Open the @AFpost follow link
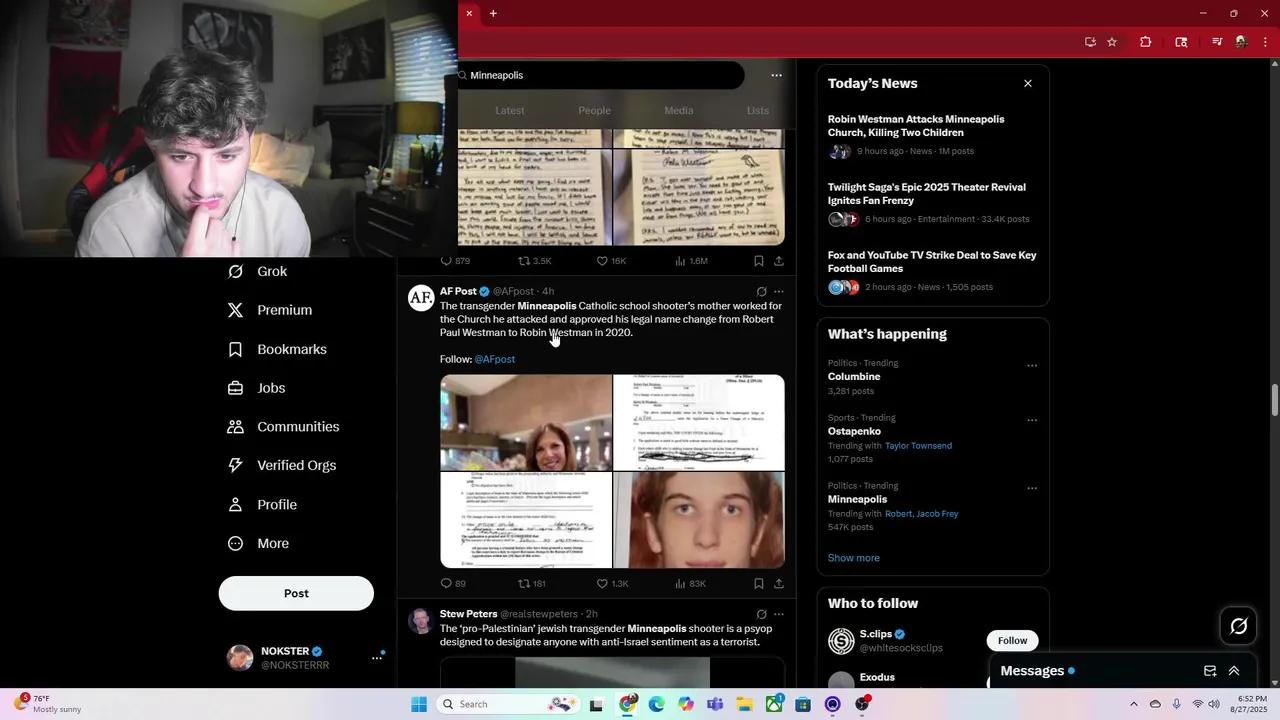This screenshot has height=720, width=1280. pos(495,359)
